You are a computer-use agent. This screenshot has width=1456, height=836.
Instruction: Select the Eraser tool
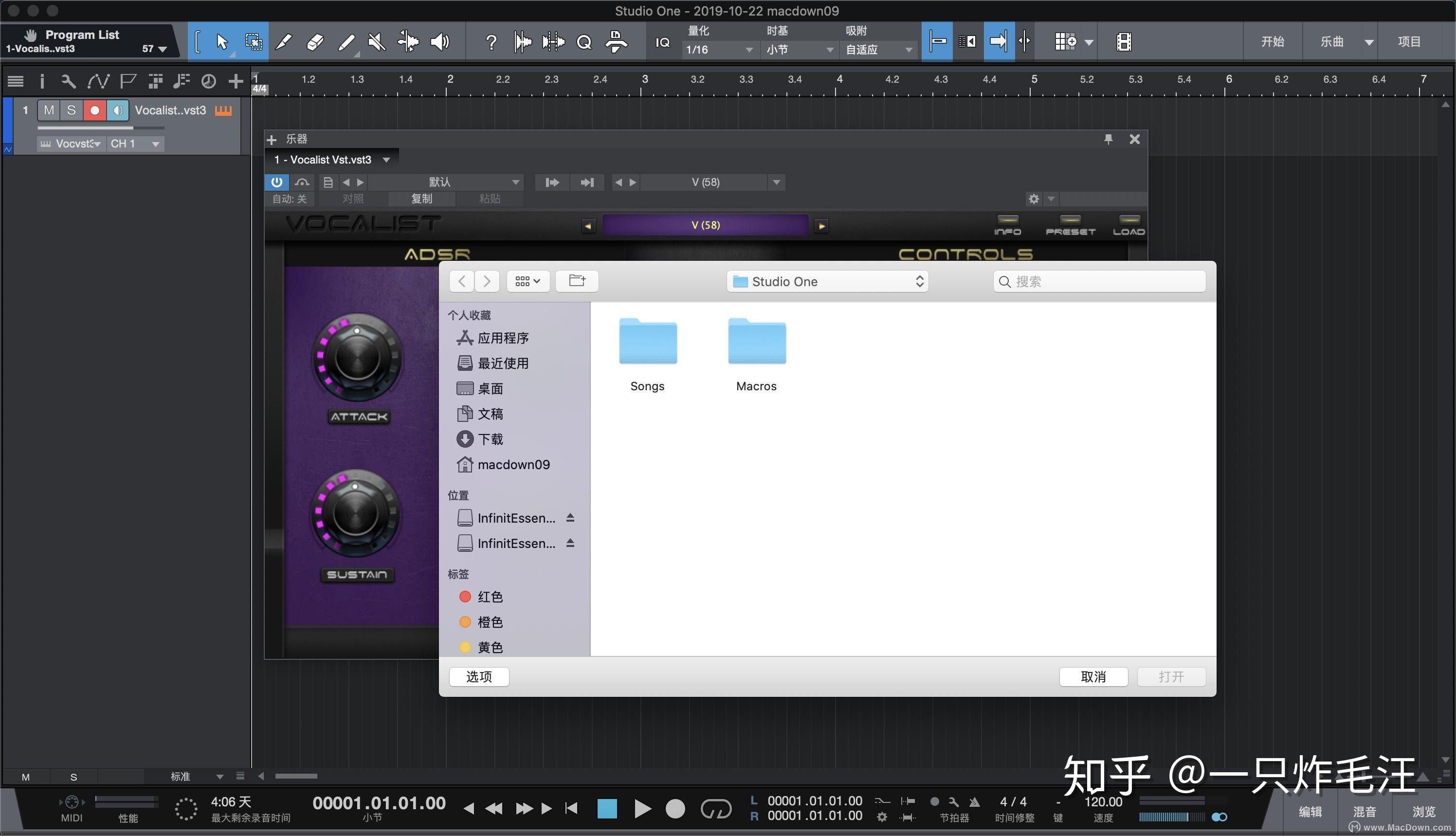click(x=314, y=41)
